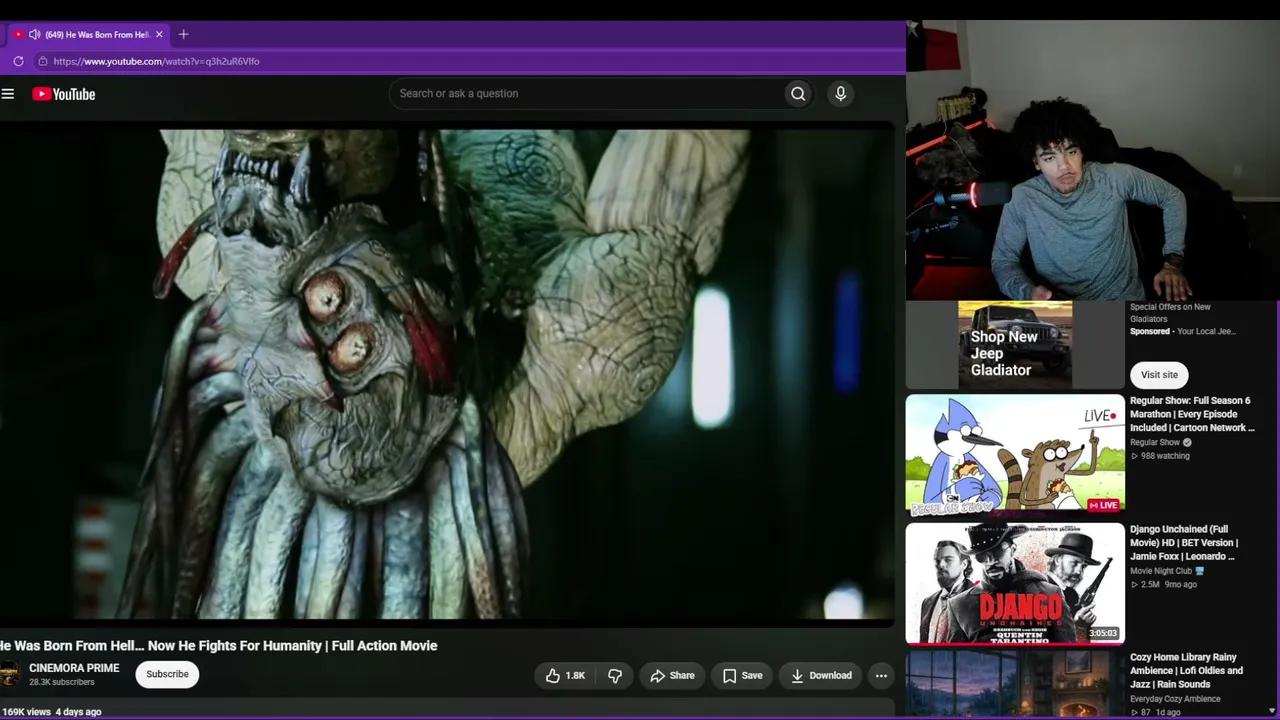
Task: Open the CINEMORA PRIME channel name link
Action: [74, 668]
